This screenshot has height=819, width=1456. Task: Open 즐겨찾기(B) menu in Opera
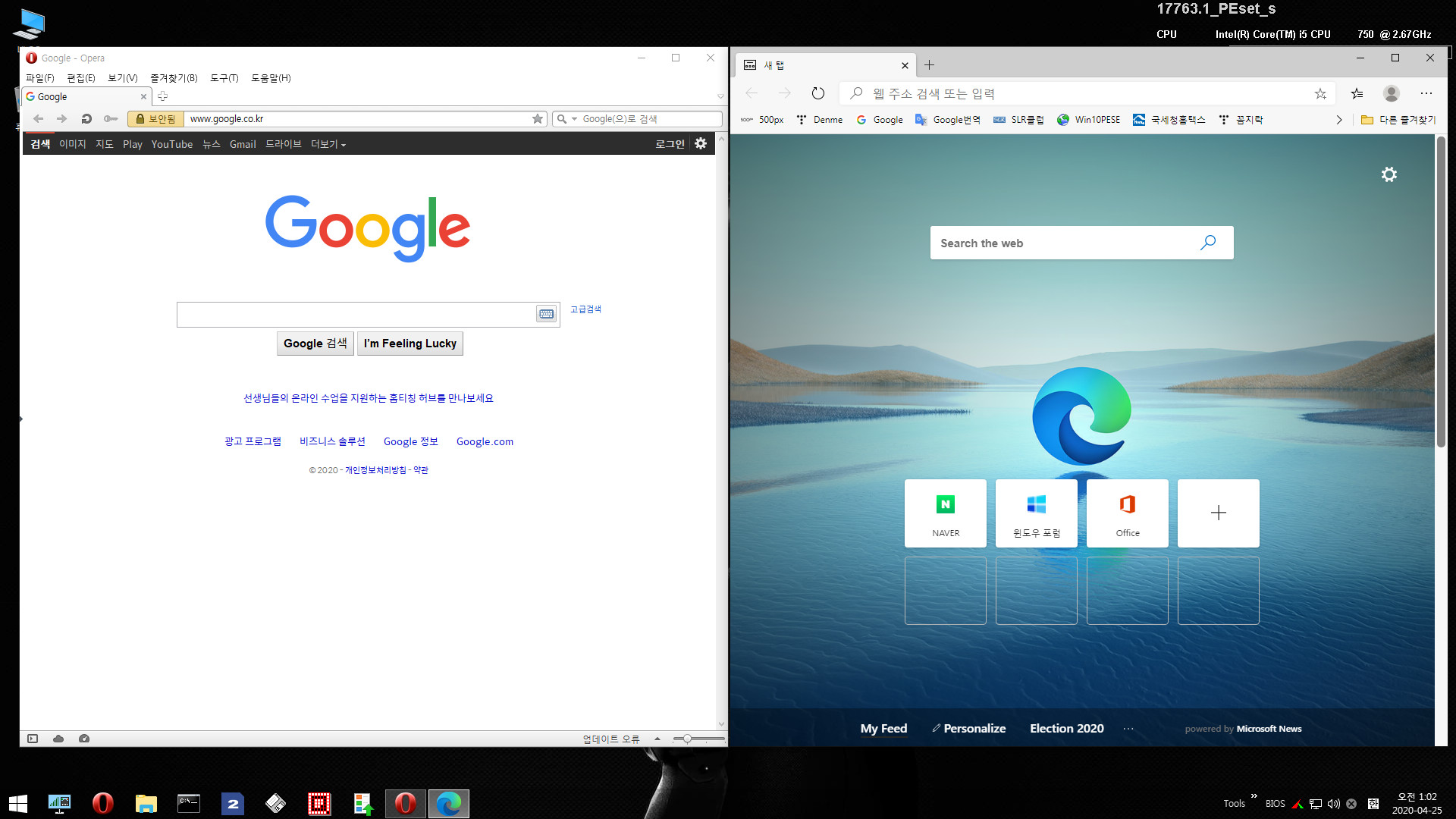pos(174,78)
